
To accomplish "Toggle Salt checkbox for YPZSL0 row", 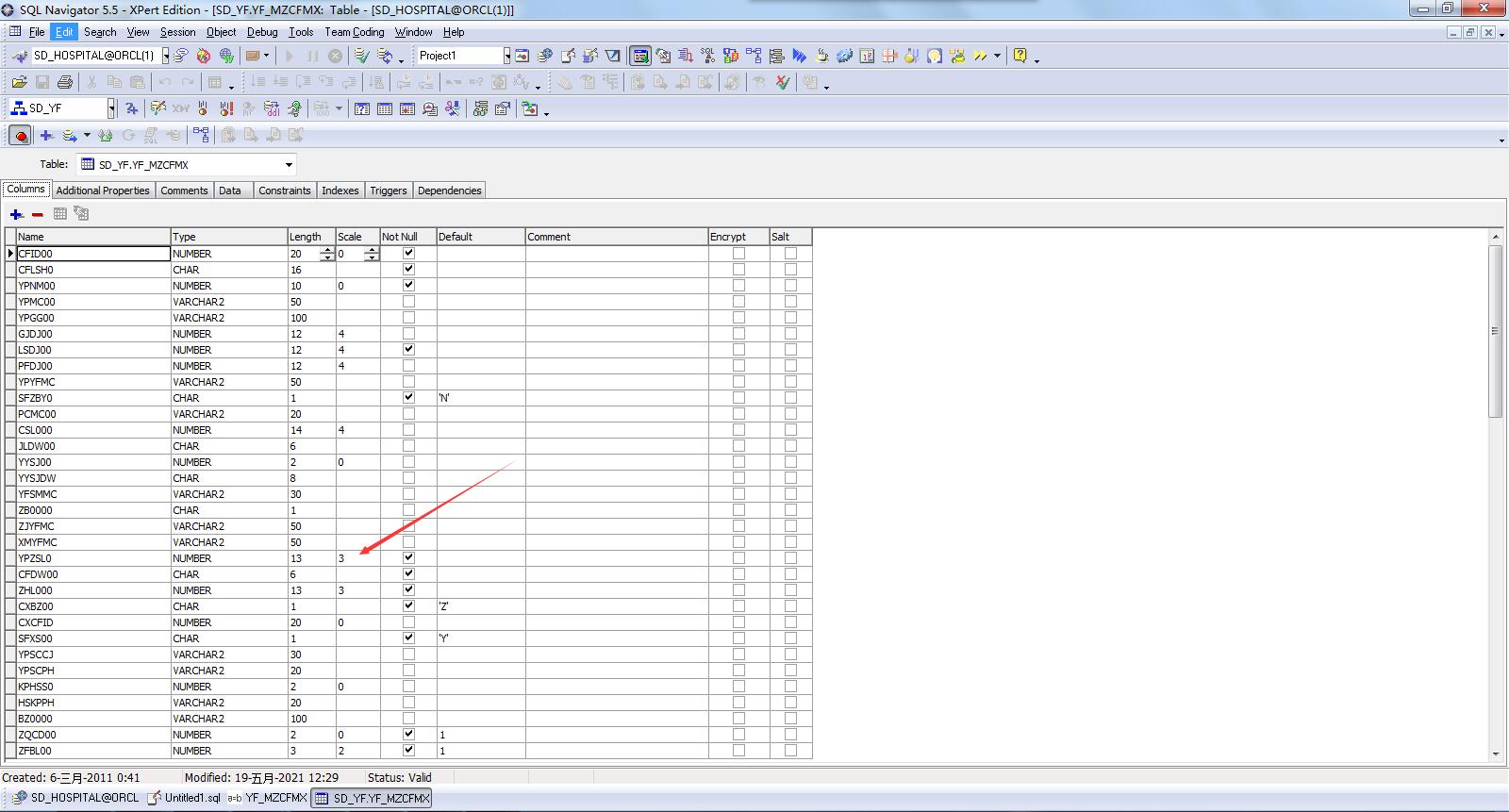I will [x=790, y=558].
